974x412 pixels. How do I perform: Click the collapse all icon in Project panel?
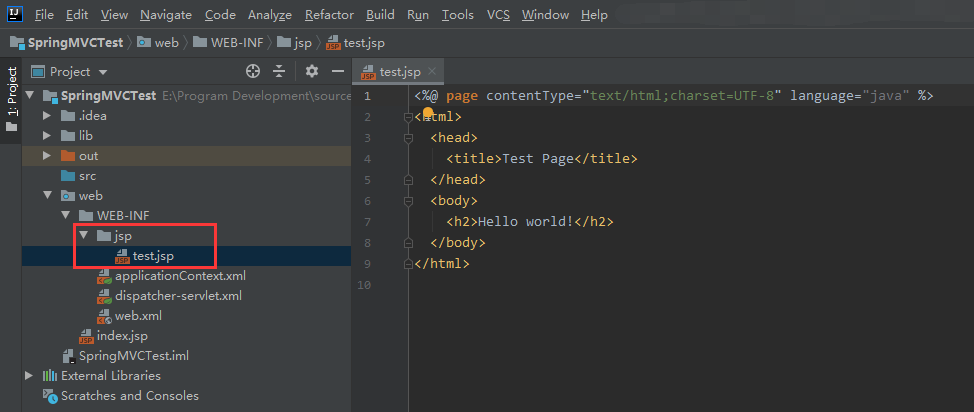coord(279,72)
